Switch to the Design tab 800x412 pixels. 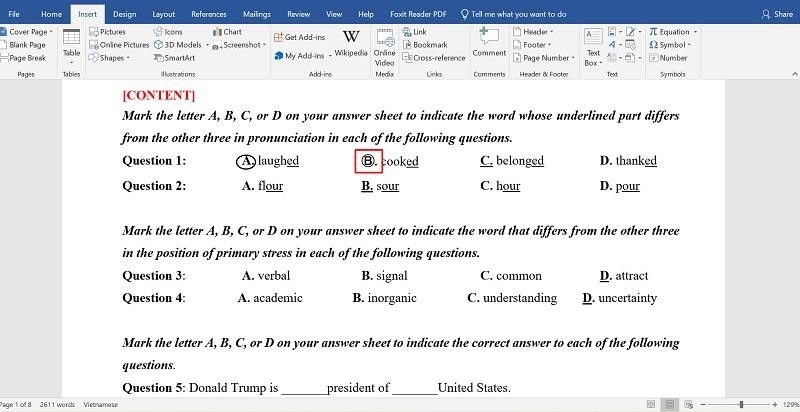click(x=124, y=14)
